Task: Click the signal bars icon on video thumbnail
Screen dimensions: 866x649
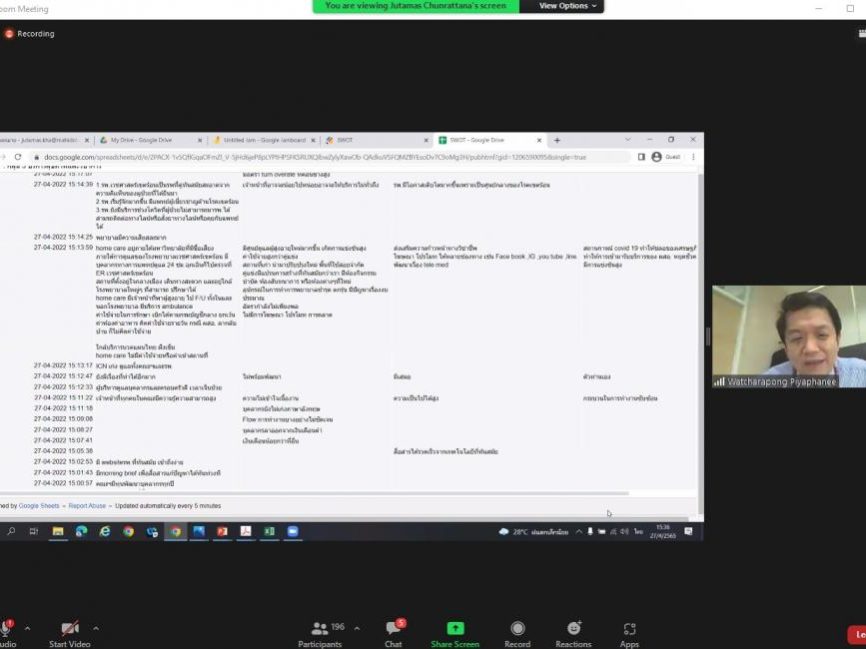Action: pyautogui.click(x=719, y=381)
